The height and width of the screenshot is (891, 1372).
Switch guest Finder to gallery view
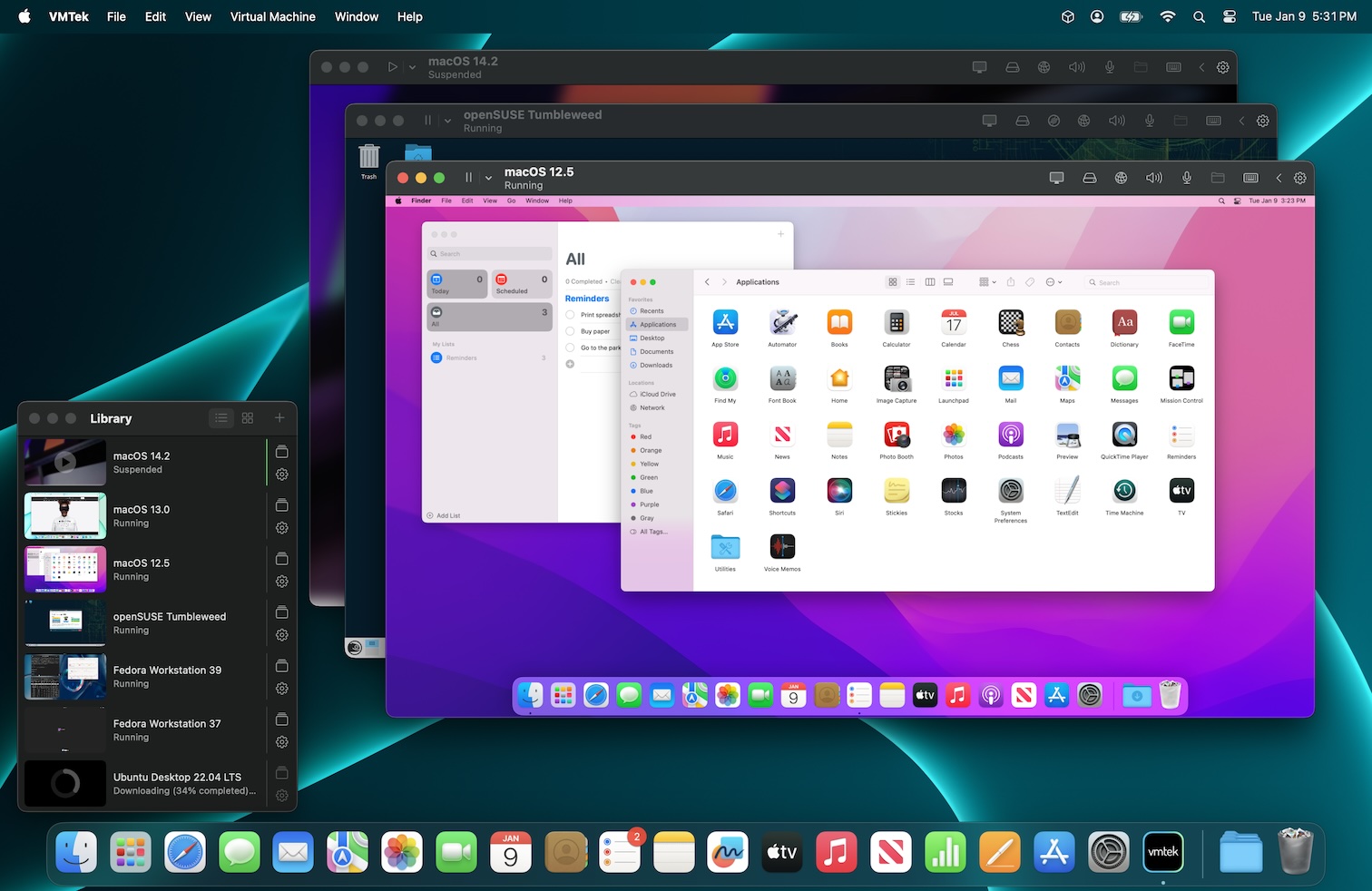(948, 282)
